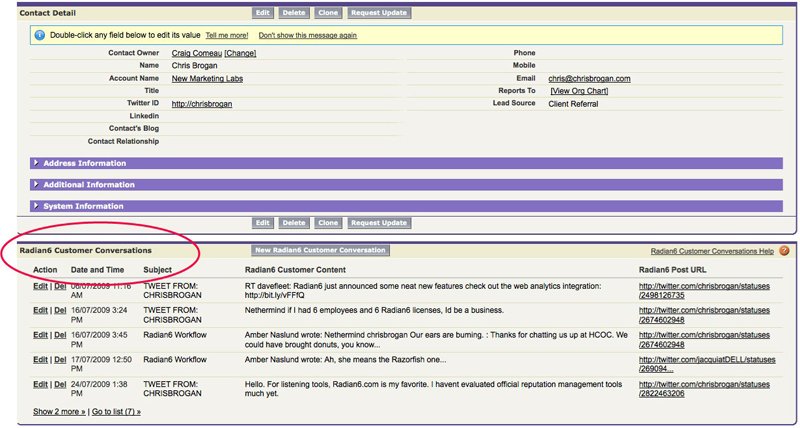Delete the 16/07/2009 3:24 PM conversation
Image resolution: width=800 pixels, height=428 pixels.
pos(60,310)
